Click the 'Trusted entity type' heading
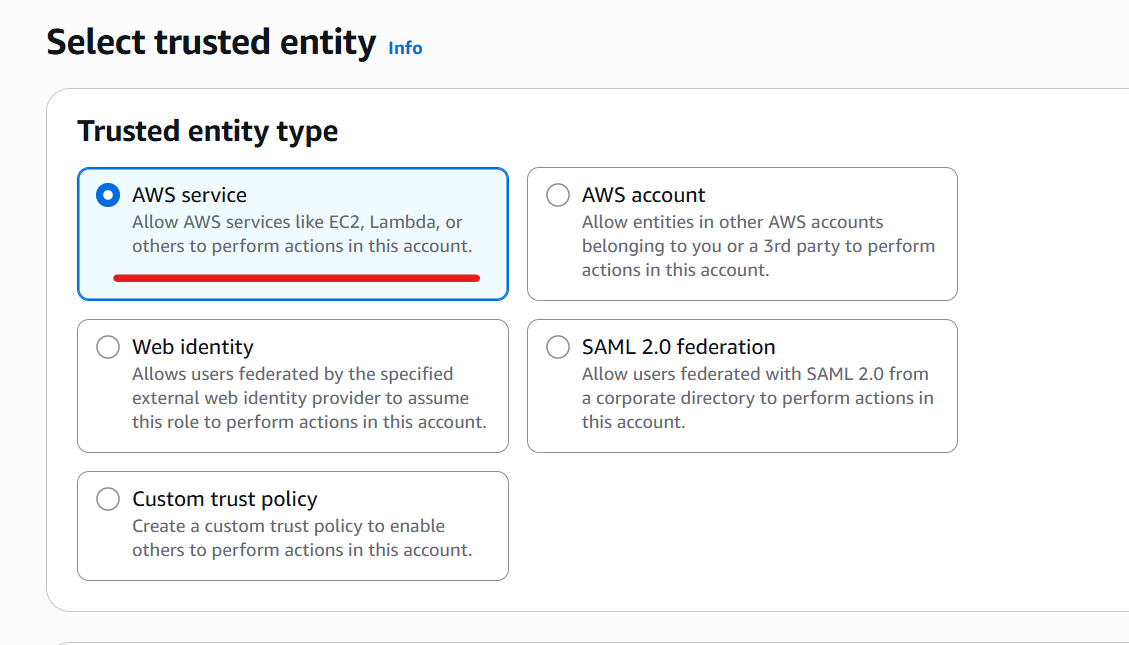 pyautogui.click(x=207, y=132)
